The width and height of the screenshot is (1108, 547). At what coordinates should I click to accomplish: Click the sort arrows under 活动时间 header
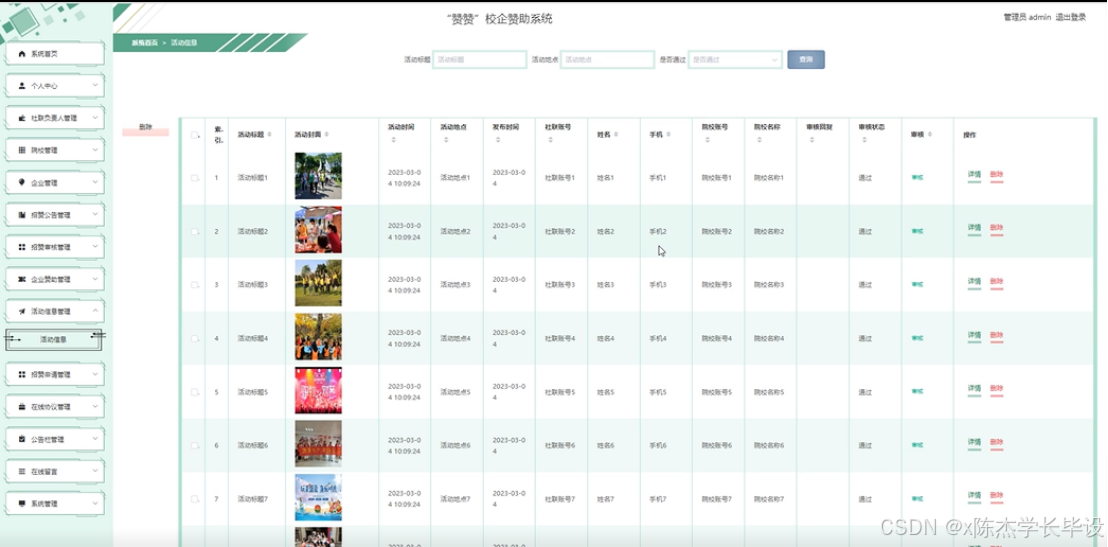(393, 140)
